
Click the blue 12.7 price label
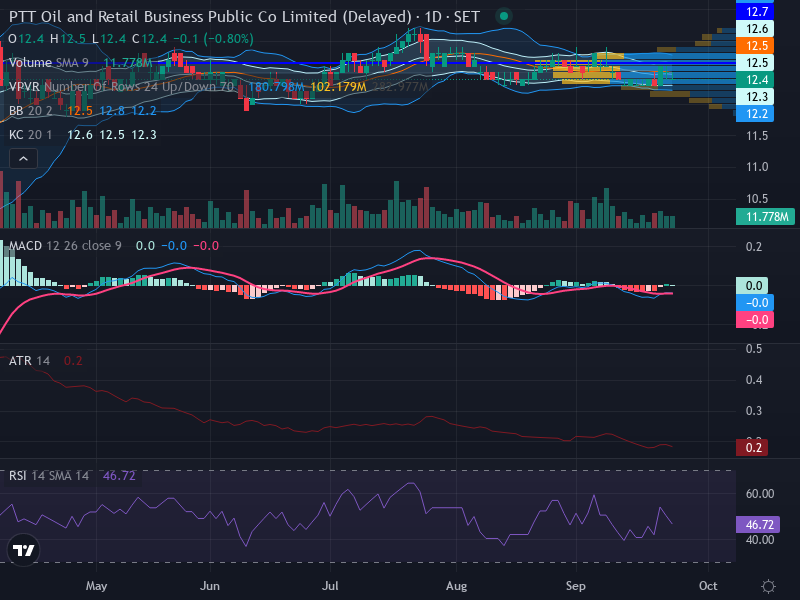pos(755,11)
